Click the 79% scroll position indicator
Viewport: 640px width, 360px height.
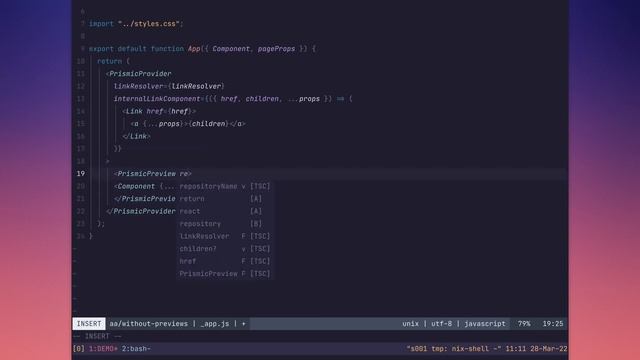pos(524,324)
